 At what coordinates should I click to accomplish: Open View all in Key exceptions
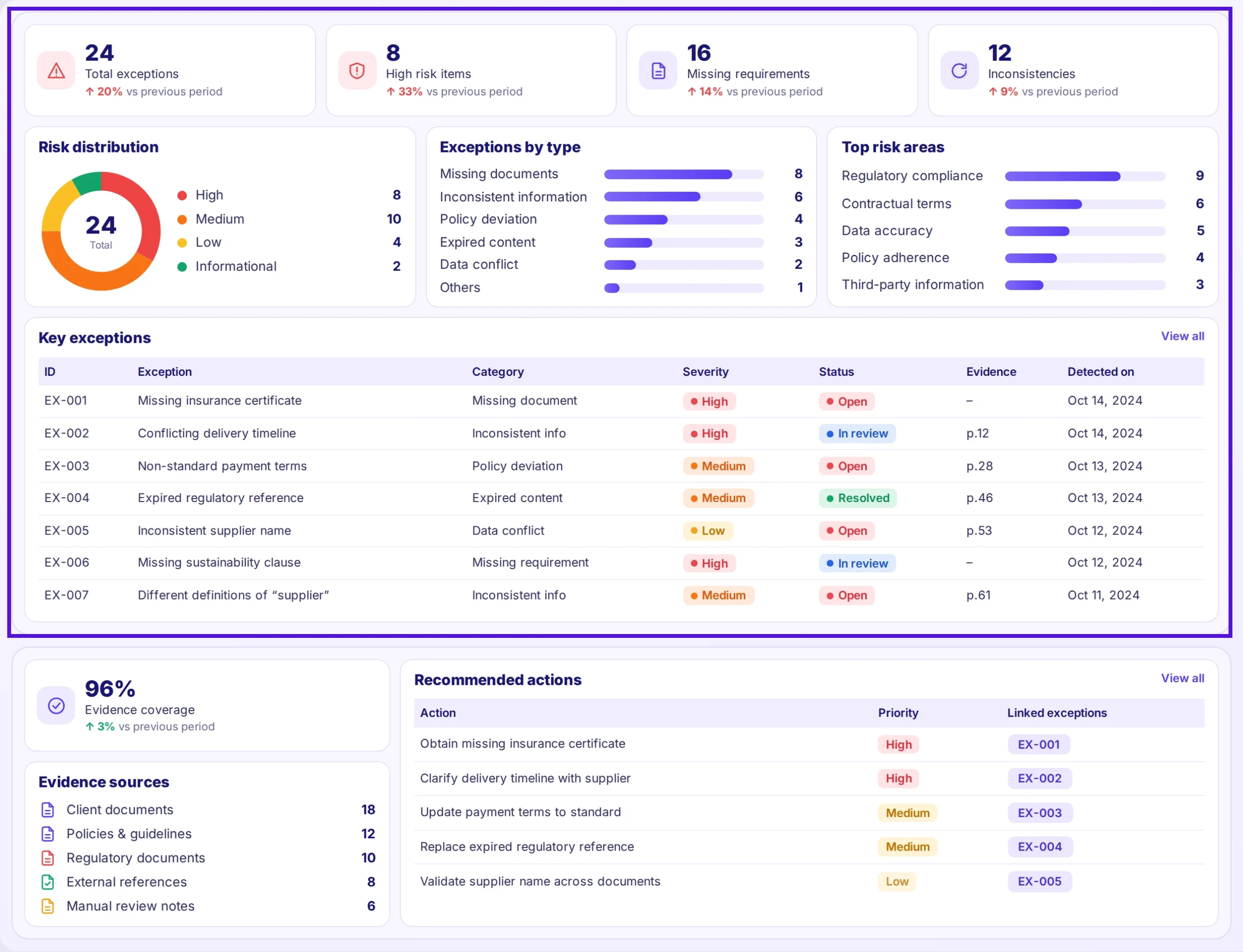click(1182, 336)
